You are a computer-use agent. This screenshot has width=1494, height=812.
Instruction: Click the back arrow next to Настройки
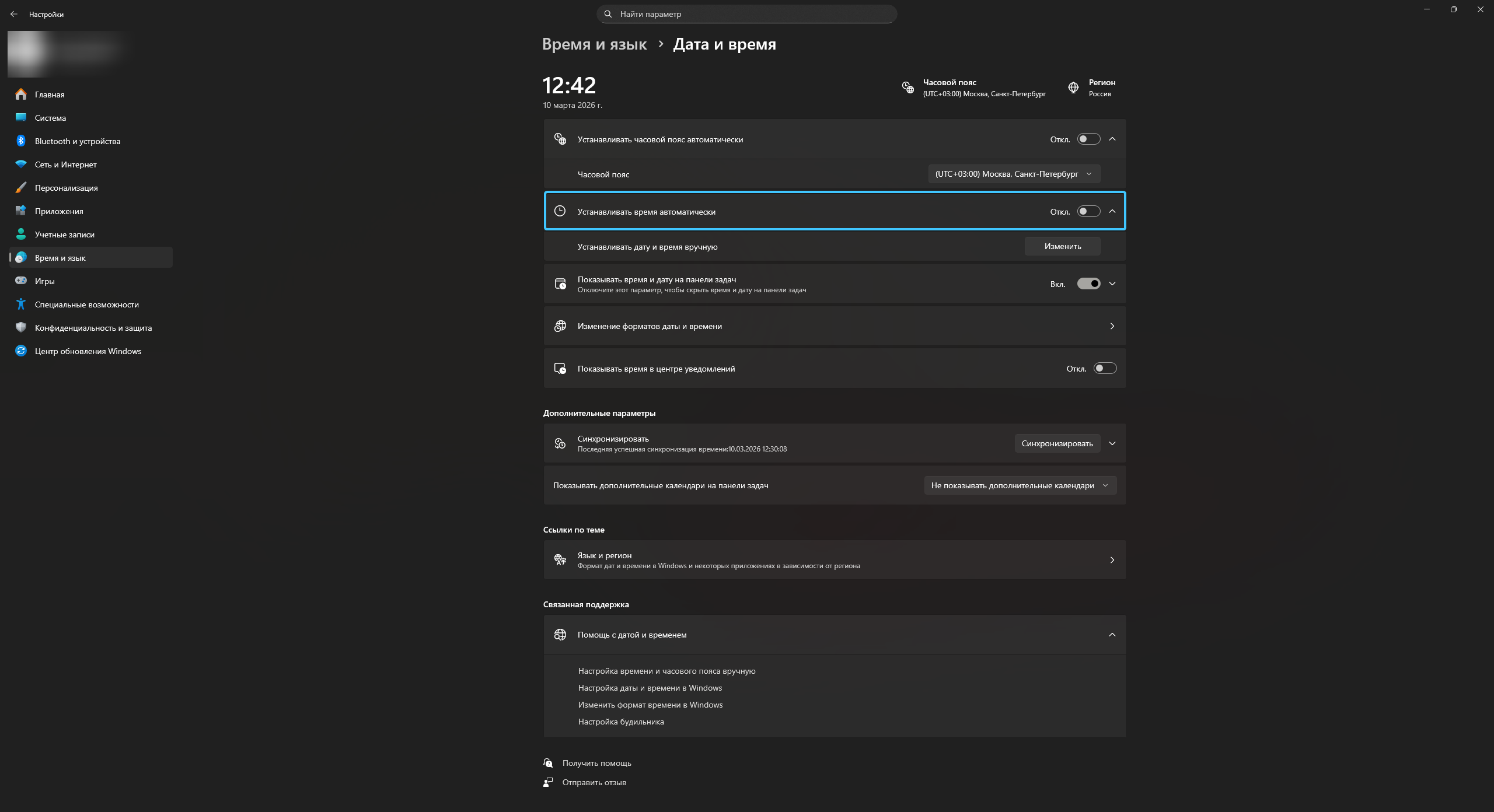(x=14, y=14)
